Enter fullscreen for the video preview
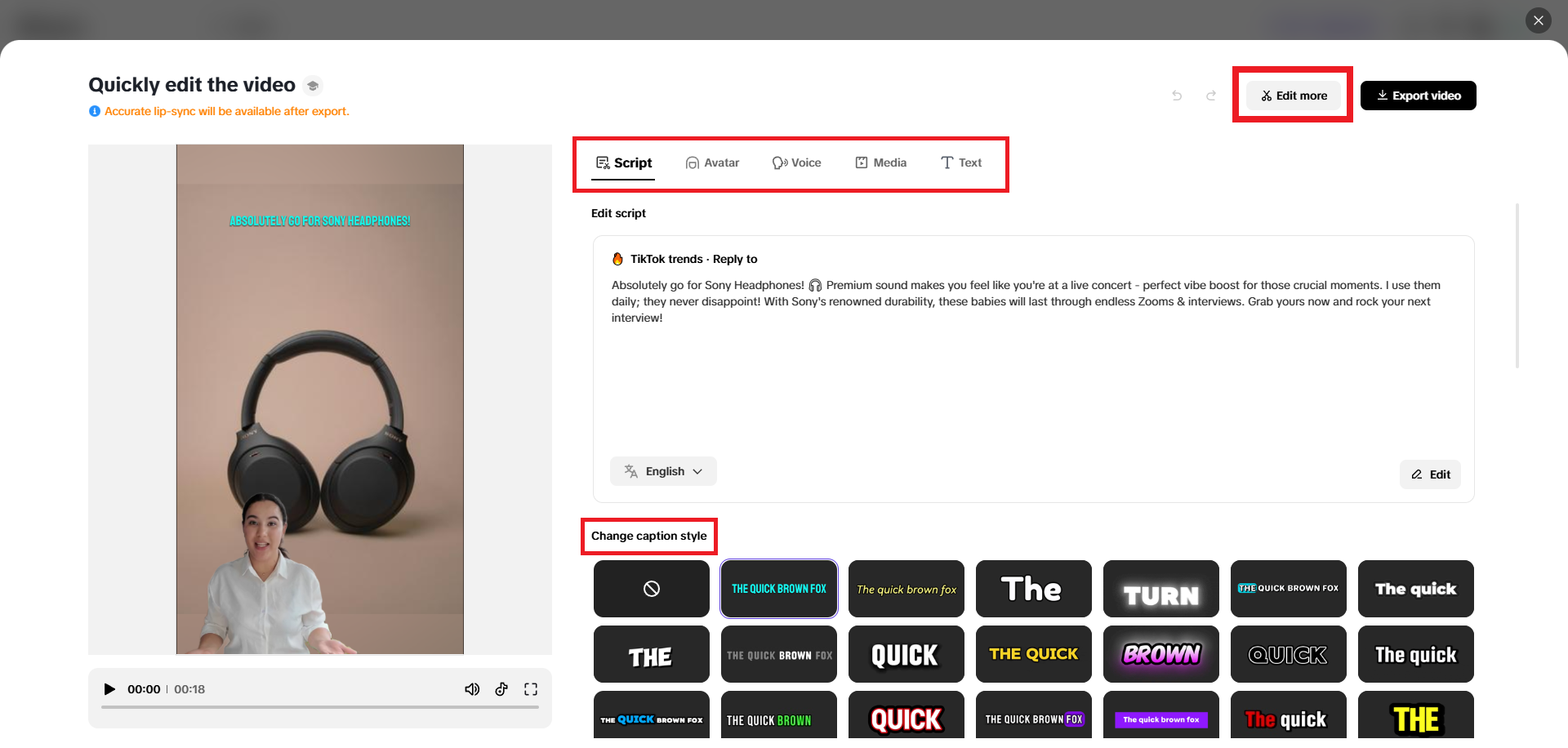1568x748 pixels. (x=531, y=689)
